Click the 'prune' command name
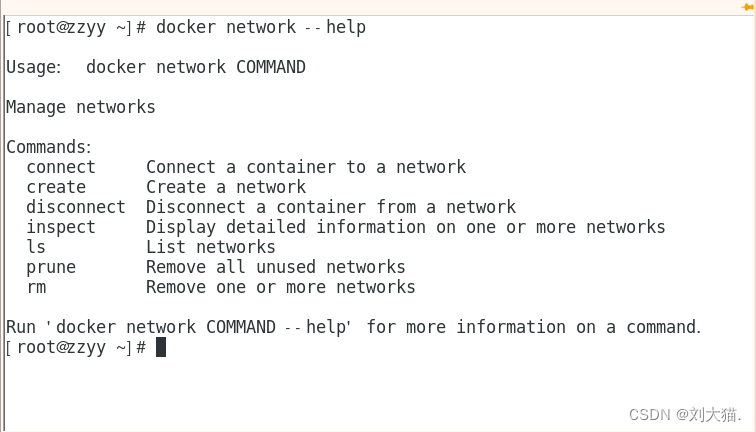756x432 pixels. [51, 267]
